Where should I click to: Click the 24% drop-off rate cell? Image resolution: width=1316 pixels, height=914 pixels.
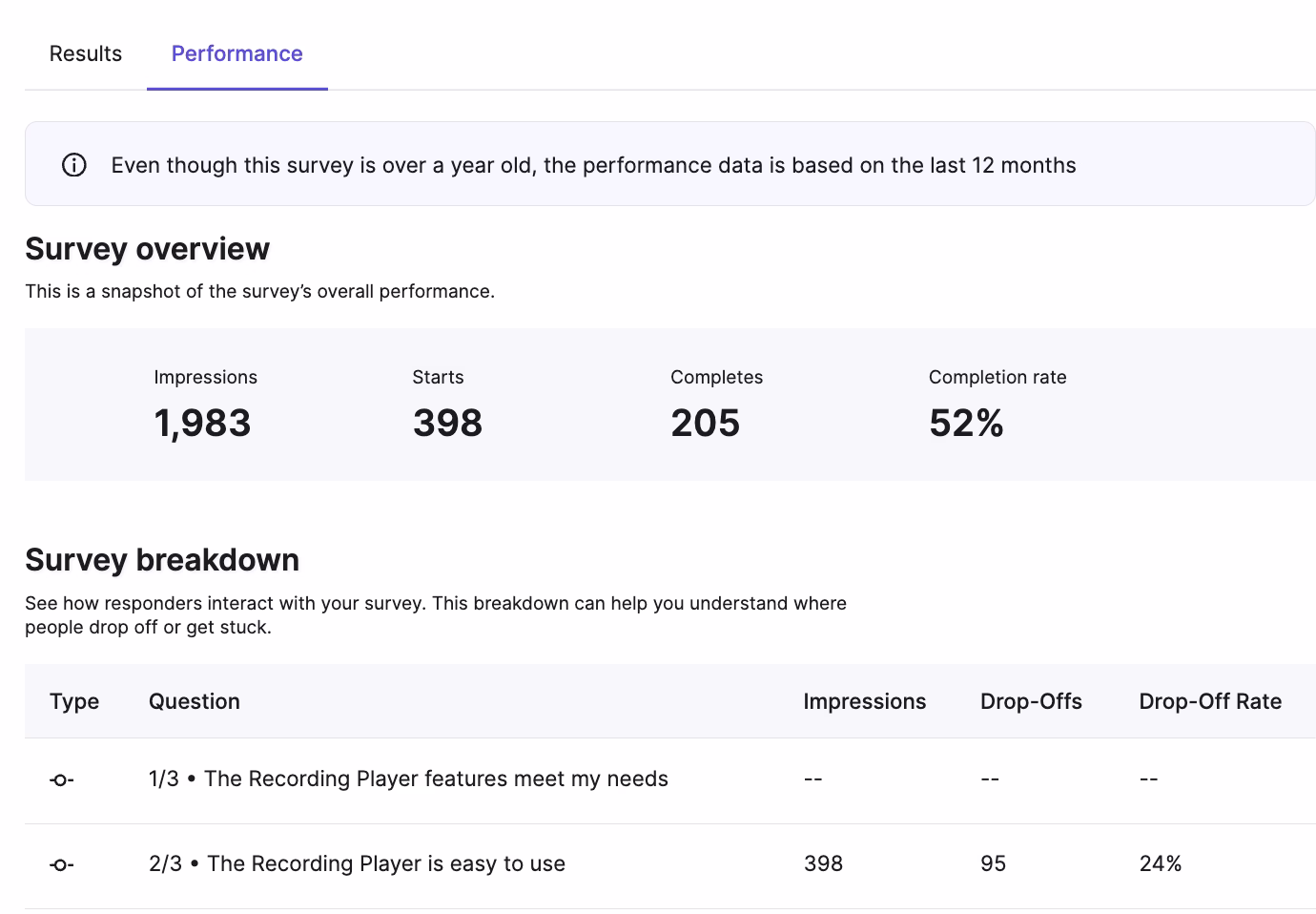[x=1161, y=864]
